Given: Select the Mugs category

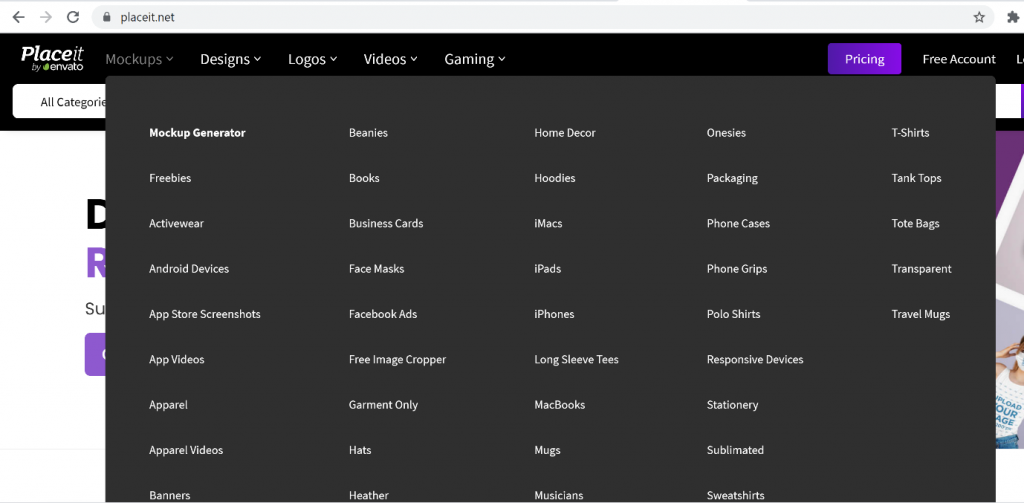Looking at the screenshot, I should pyautogui.click(x=547, y=450).
